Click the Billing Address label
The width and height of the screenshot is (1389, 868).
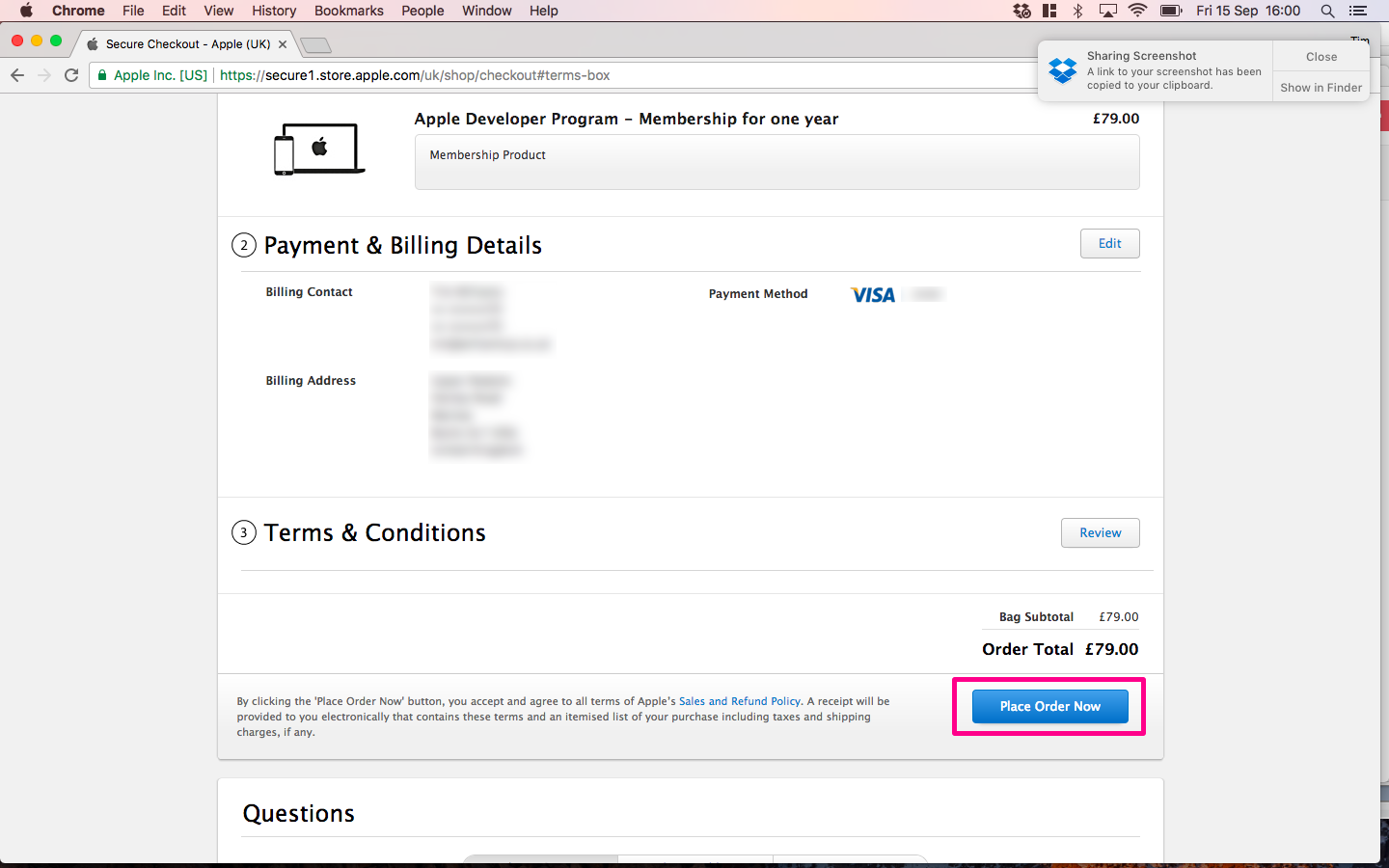tap(311, 381)
